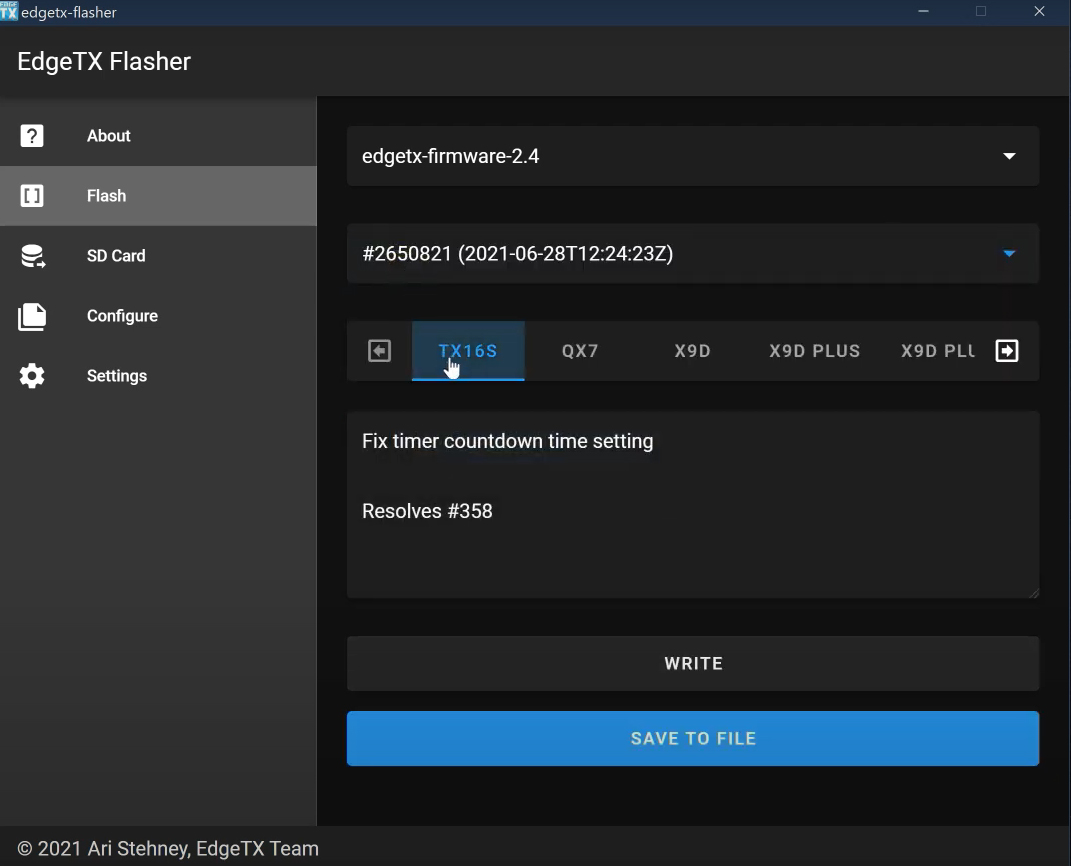Click 'Fix timer countdown time setting' text
This screenshot has height=866, width=1071.
[x=507, y=442]
